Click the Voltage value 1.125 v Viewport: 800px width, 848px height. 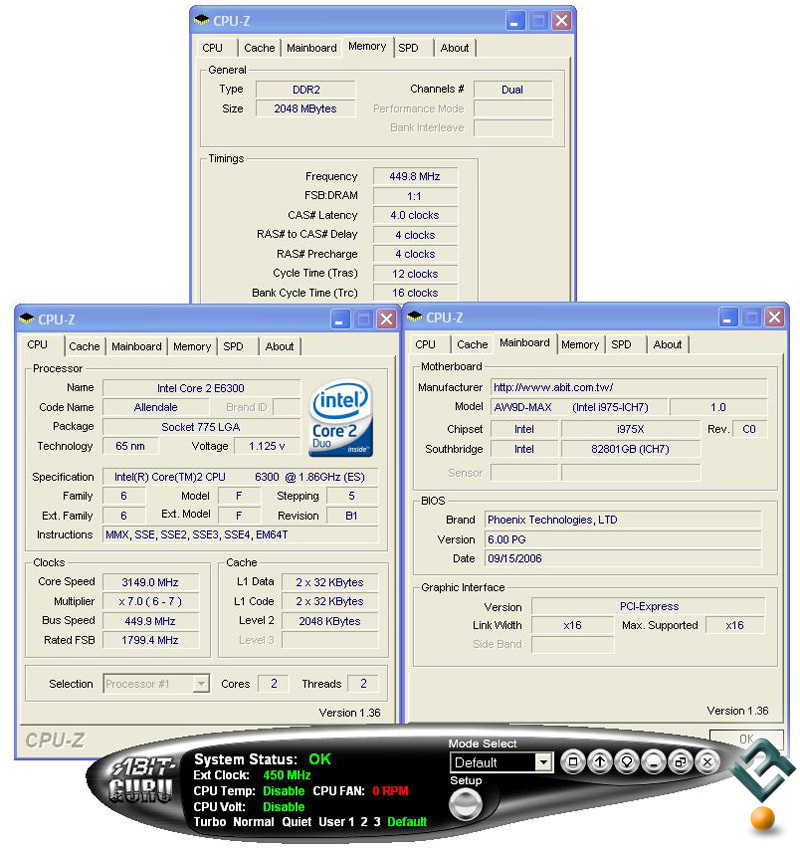click(x=267, y=446)
